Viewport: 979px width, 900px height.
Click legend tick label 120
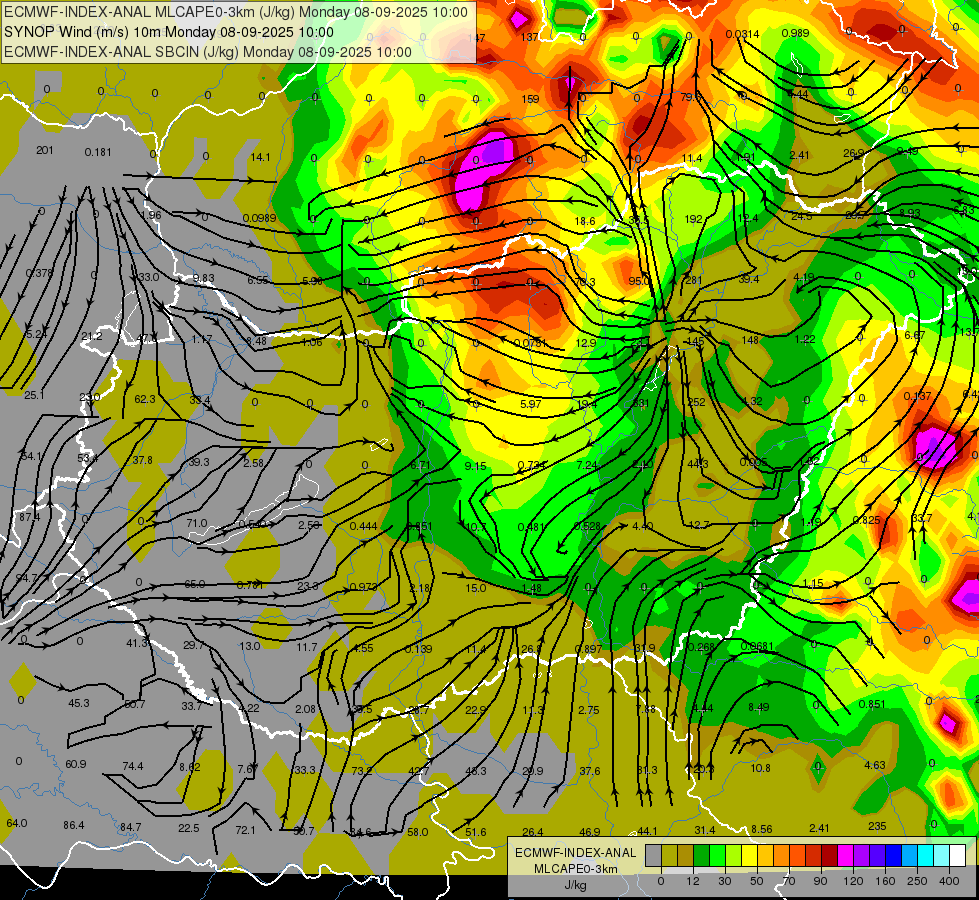[853, 881]
